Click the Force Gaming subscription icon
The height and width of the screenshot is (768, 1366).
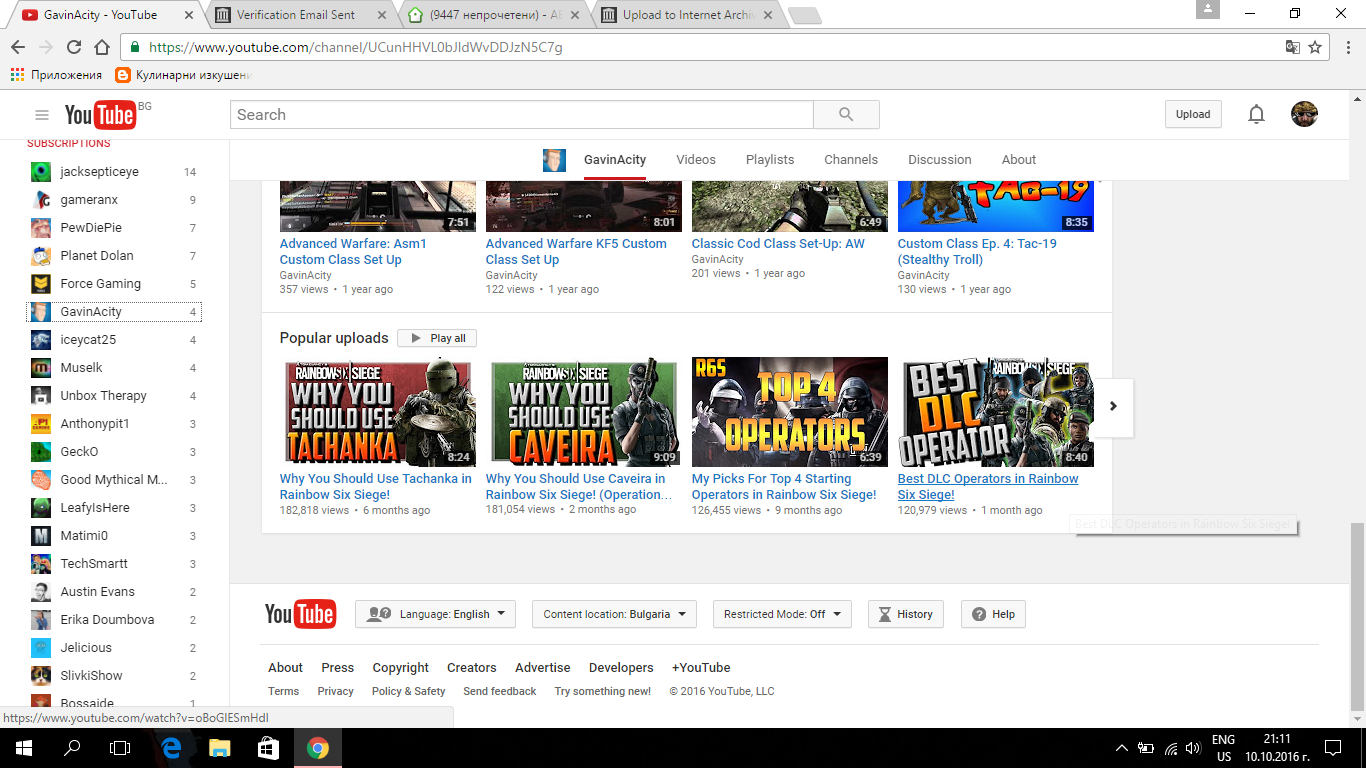tap(41, 284)
